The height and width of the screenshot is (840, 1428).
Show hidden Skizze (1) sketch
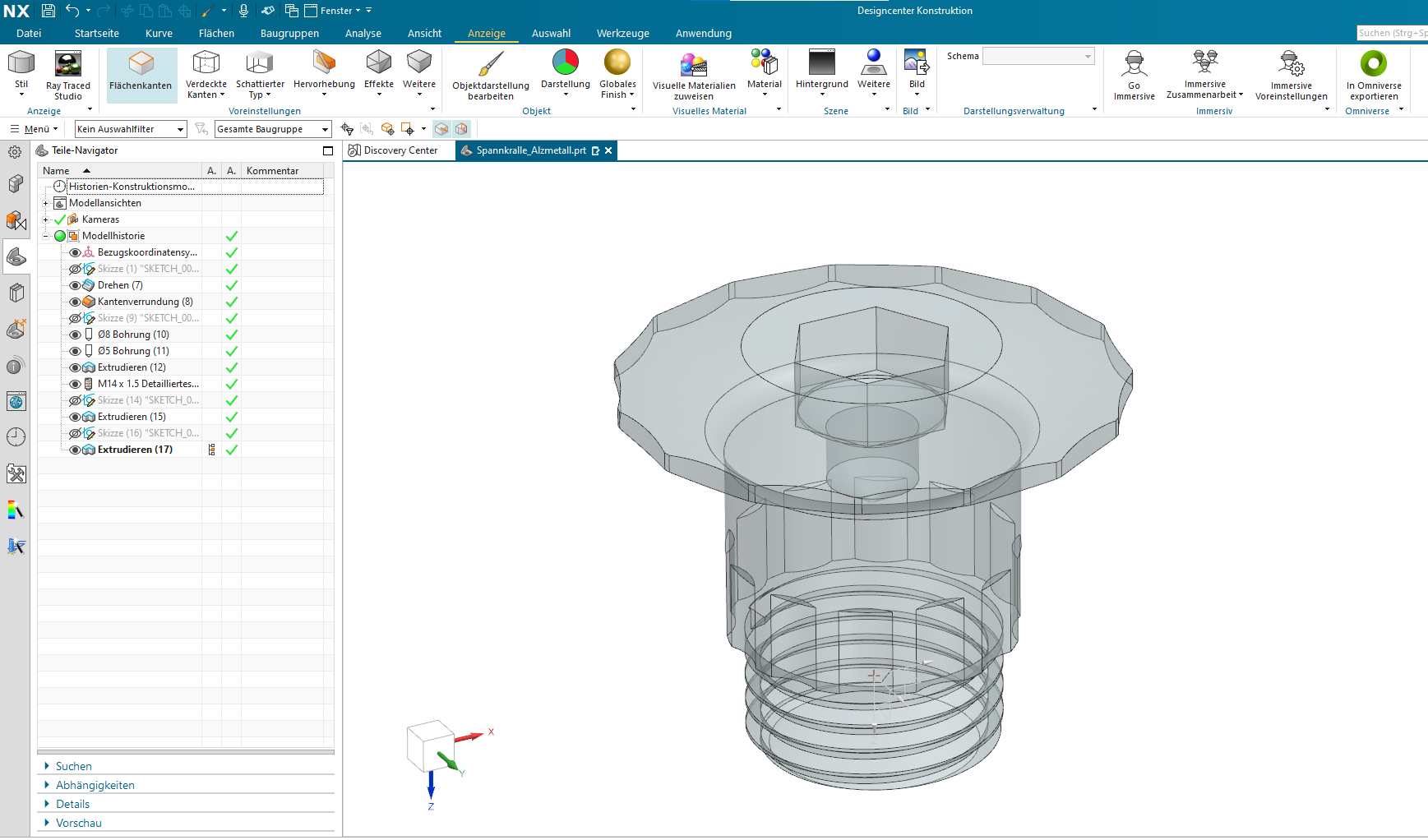click(75, 269)
